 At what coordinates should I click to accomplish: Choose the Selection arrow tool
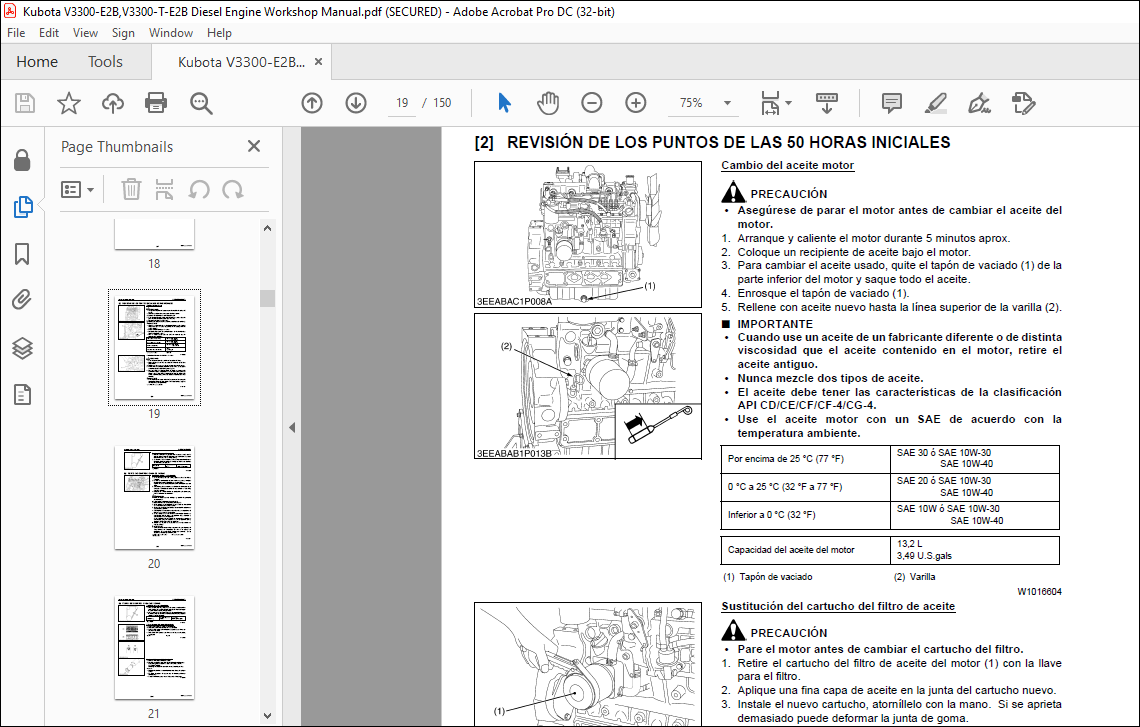pyautogui.click(x=505, y=103)
